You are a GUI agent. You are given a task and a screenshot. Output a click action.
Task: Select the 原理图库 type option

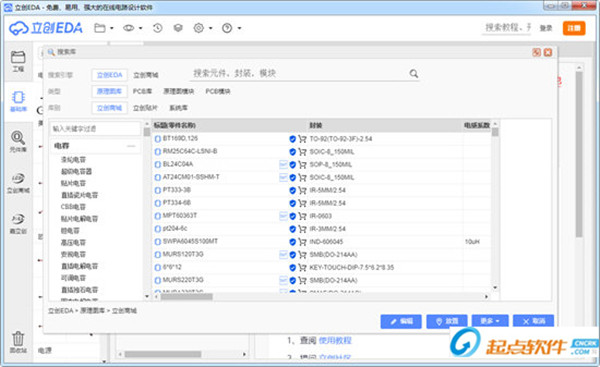point(109,91)
